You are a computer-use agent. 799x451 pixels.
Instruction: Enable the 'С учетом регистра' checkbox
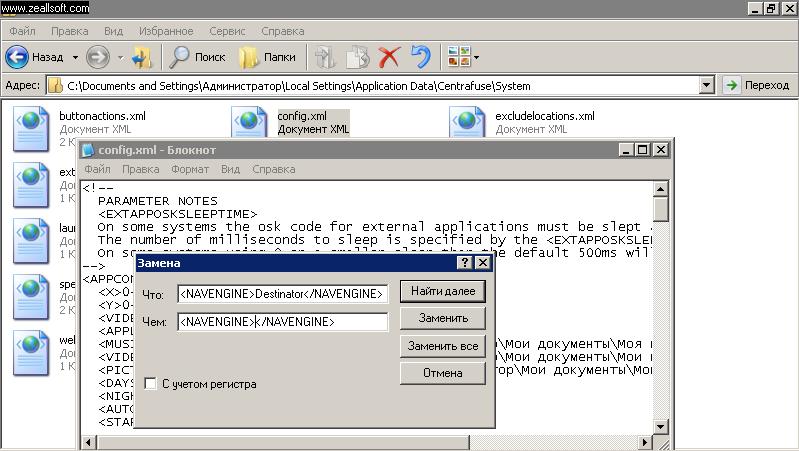151,384
